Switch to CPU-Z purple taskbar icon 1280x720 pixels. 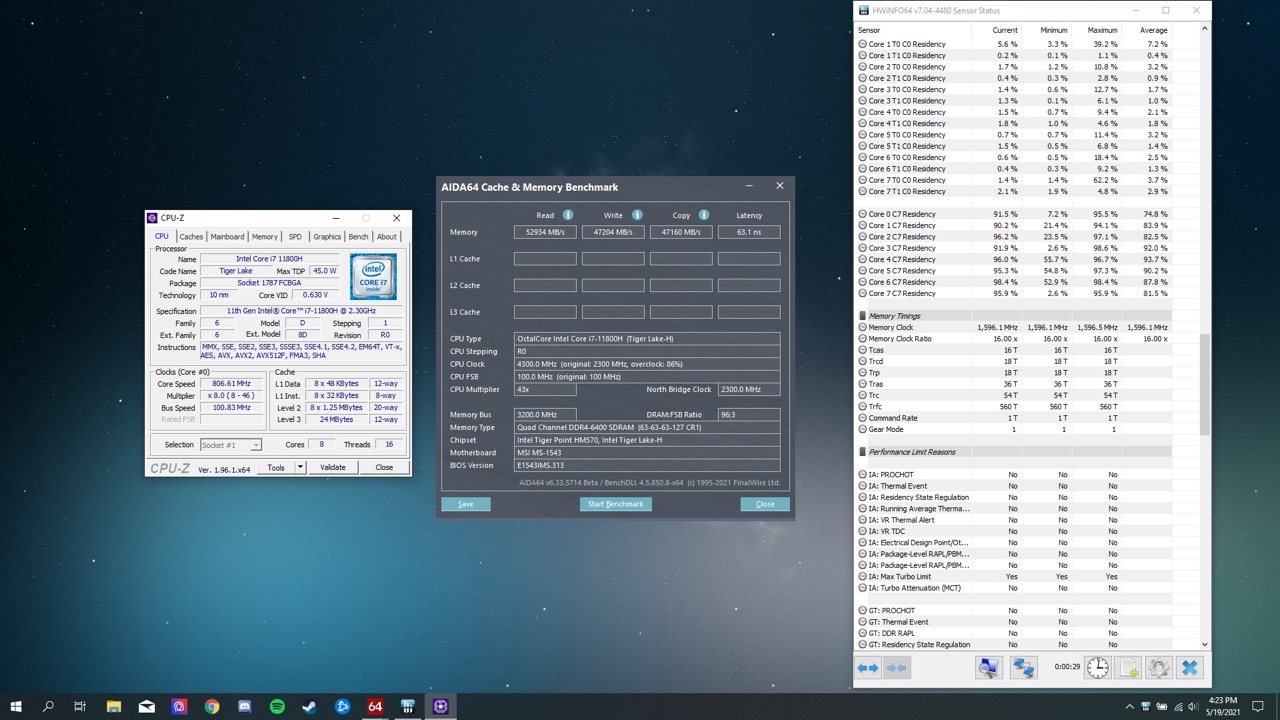441,706
